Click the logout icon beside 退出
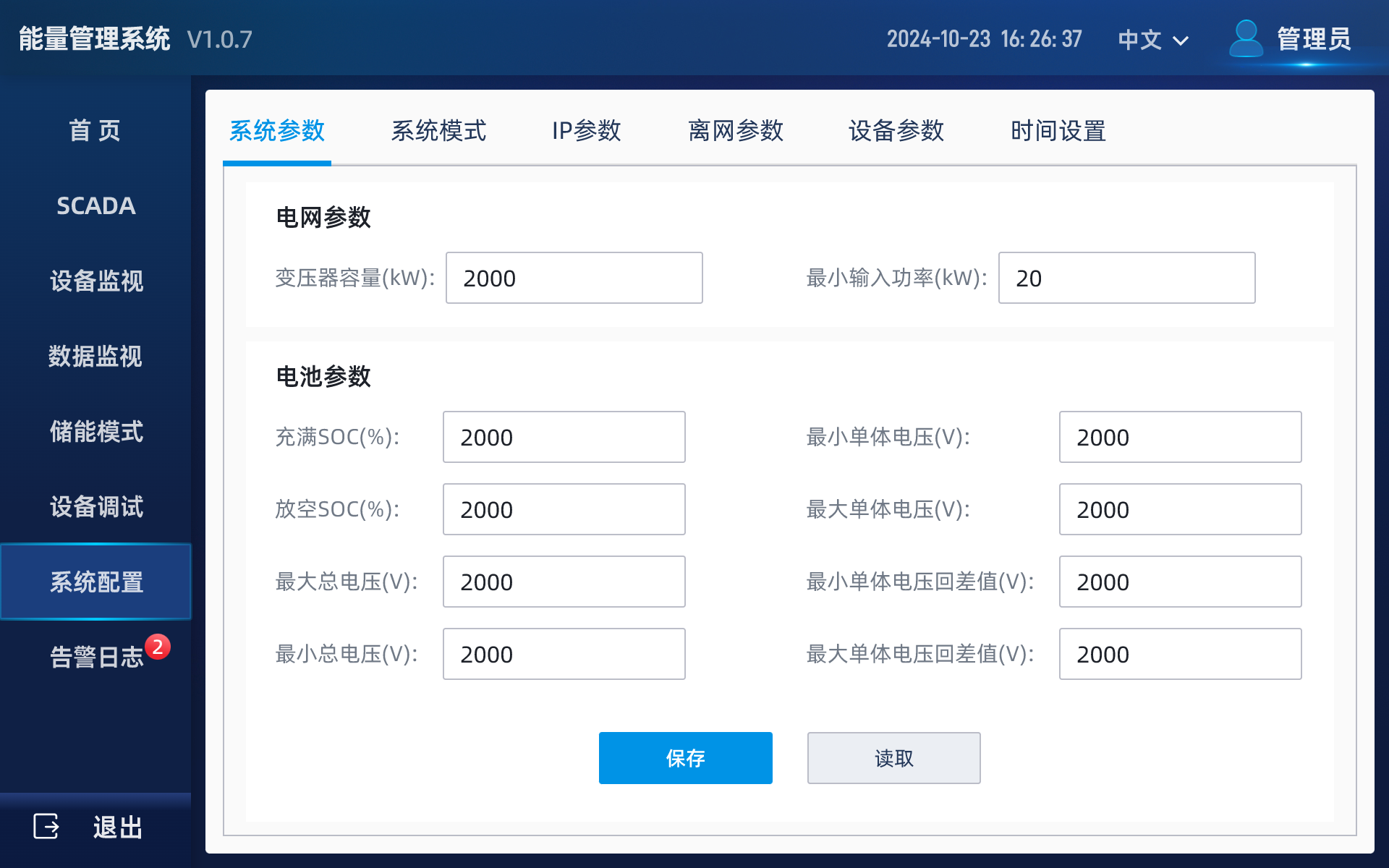Viewport: 1389px width, 868px height. click(46, 827)
